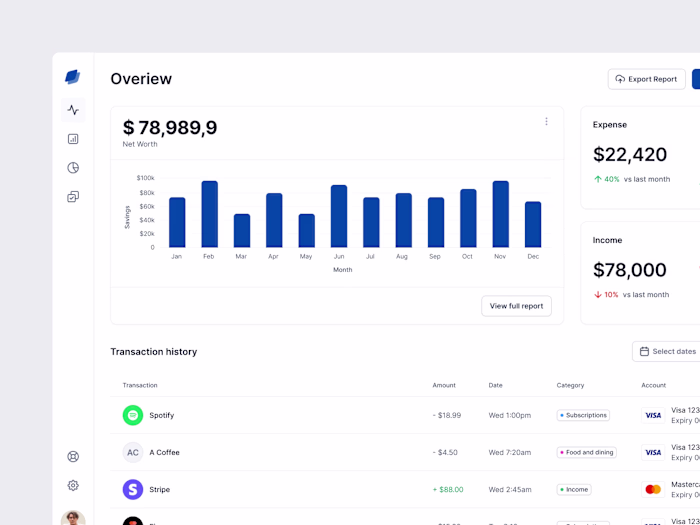Click the Stripe transaction name

point(159,489)
